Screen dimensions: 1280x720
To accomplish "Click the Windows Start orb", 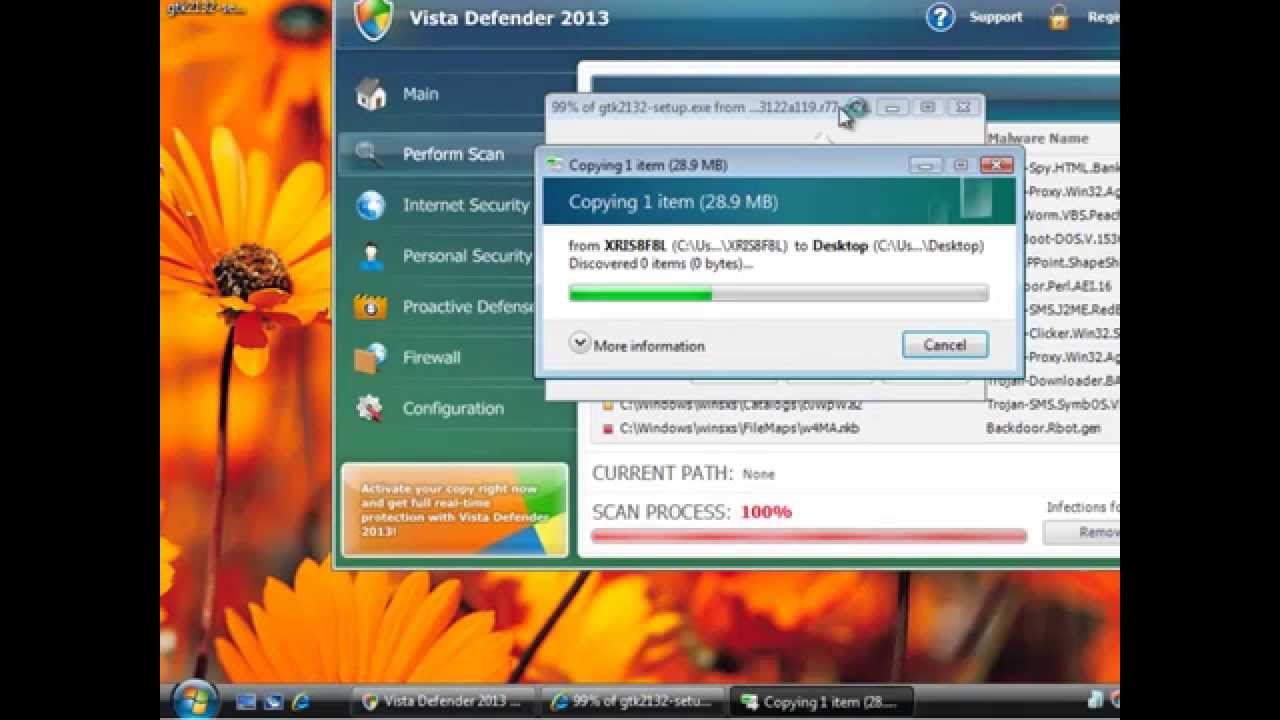I will pyautogui.click(x=194, y=700).
